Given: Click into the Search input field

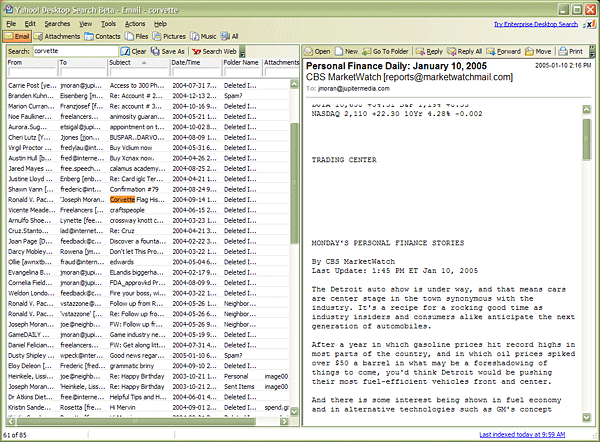Looking at the screenshot, I should click(x=75, y=51).
